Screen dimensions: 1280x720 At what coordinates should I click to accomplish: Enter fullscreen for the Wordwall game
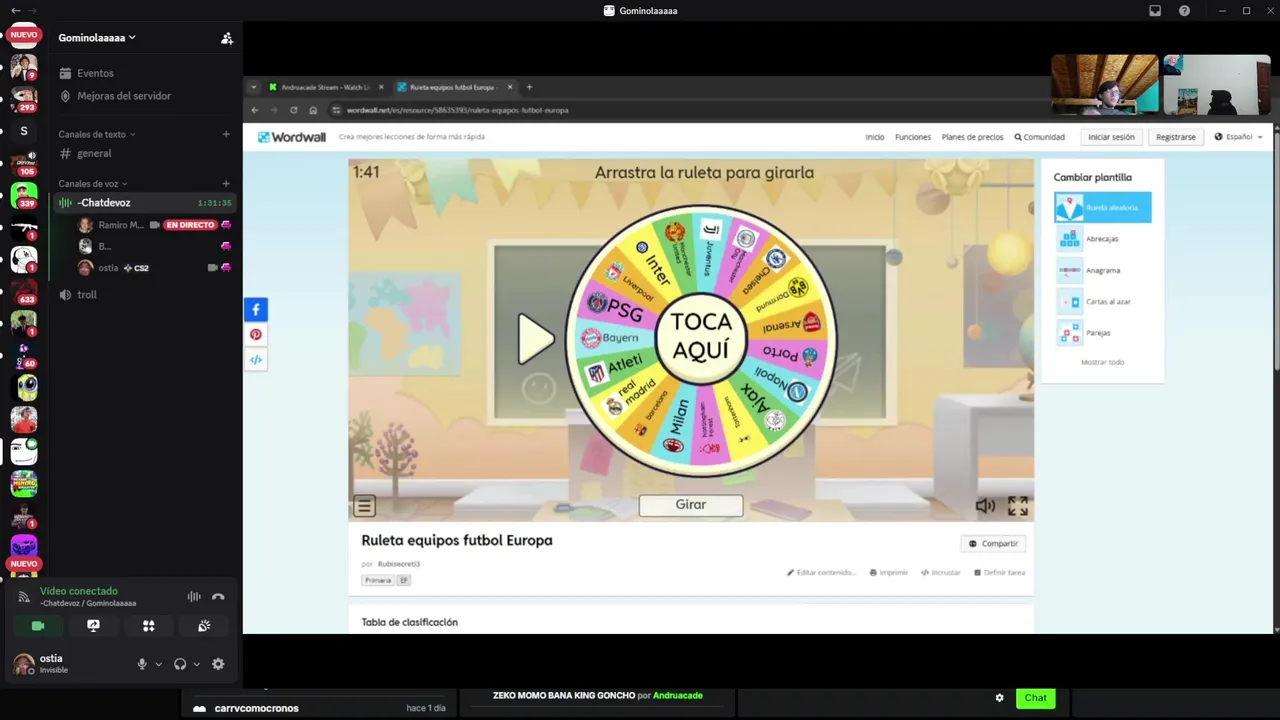1018,506
